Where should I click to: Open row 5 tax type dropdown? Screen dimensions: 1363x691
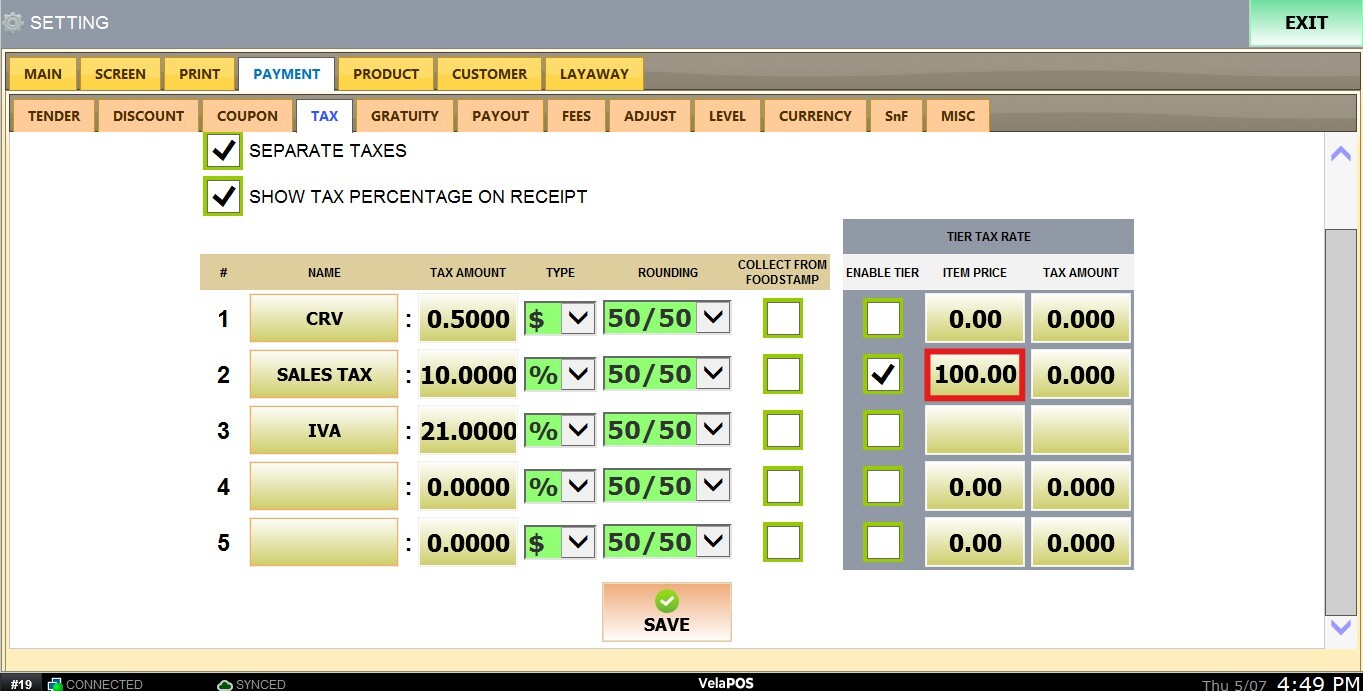click(x=560, y=543)
